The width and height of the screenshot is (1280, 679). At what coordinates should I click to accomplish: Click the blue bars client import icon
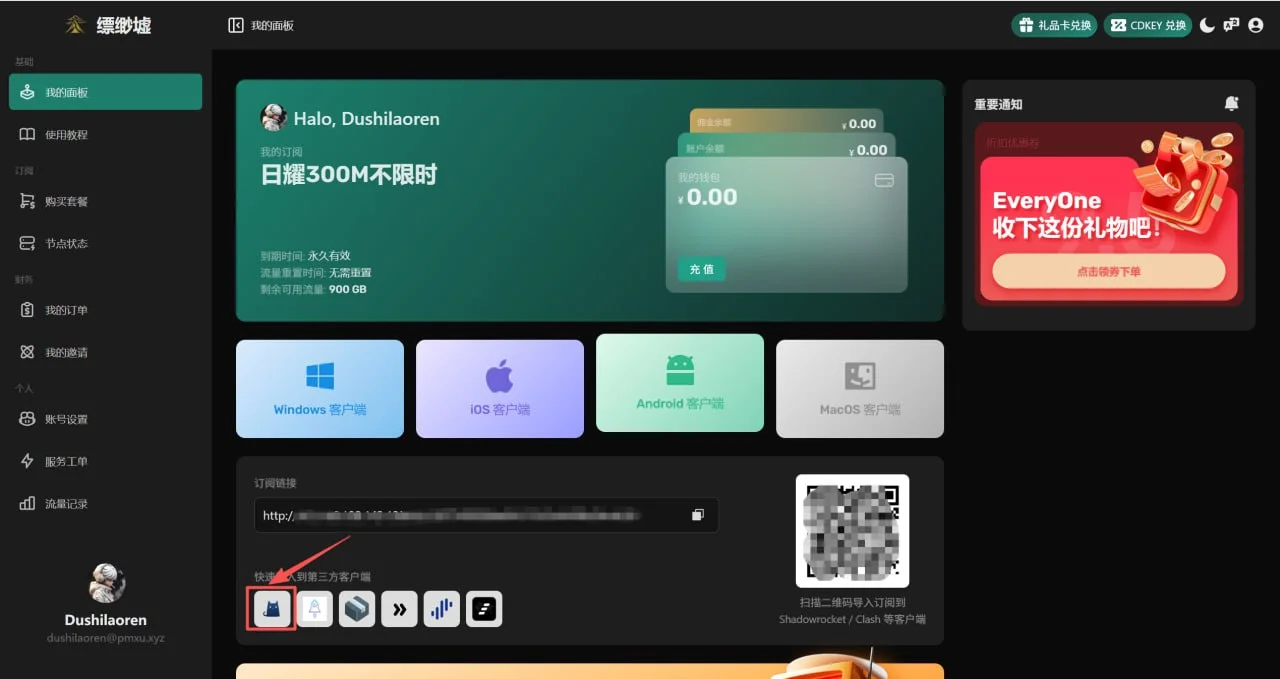441,608
